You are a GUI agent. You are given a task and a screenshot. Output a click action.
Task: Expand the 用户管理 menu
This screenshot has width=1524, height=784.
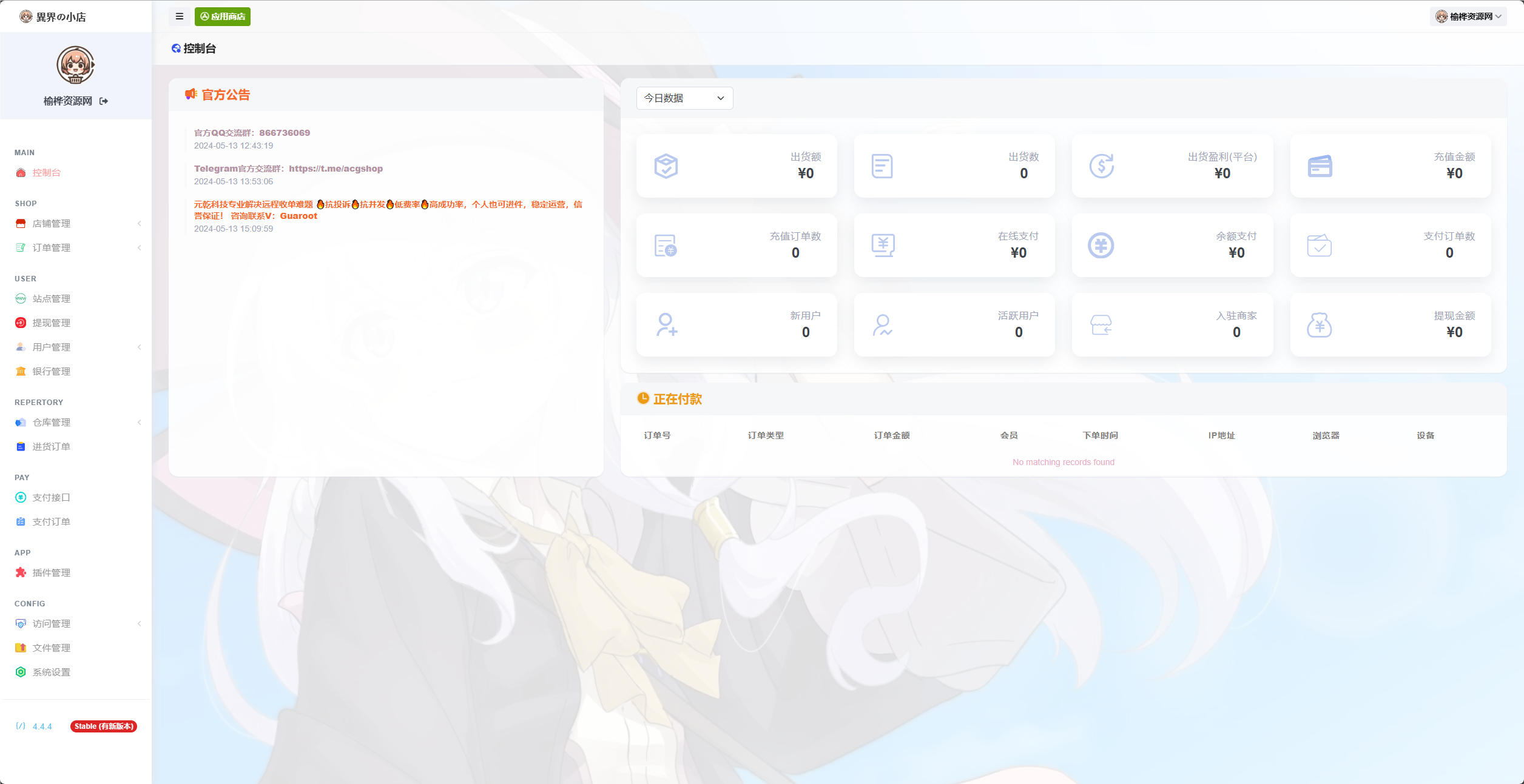point(76,347)
